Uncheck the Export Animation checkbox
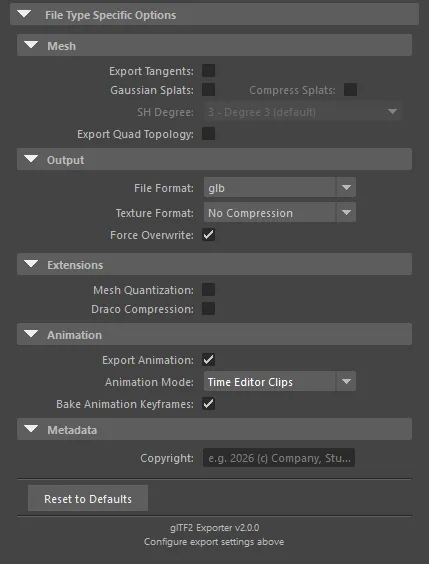The image size is (429, 564). pos(209,360)
